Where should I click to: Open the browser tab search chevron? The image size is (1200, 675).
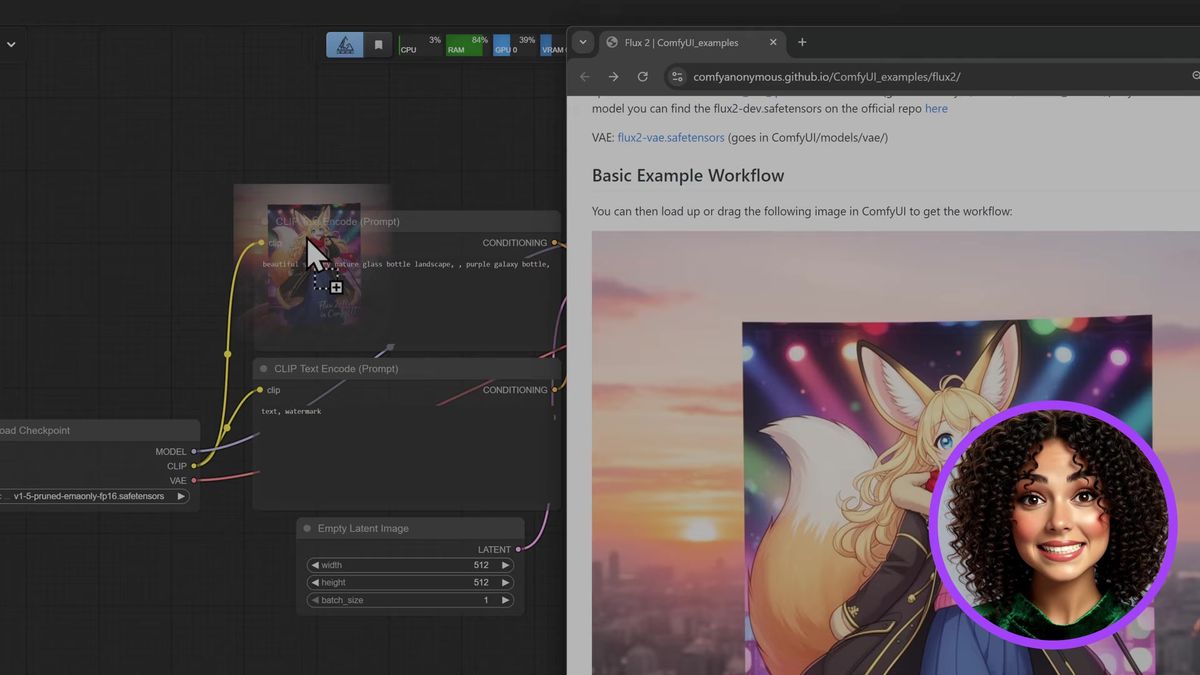(583, 42)
